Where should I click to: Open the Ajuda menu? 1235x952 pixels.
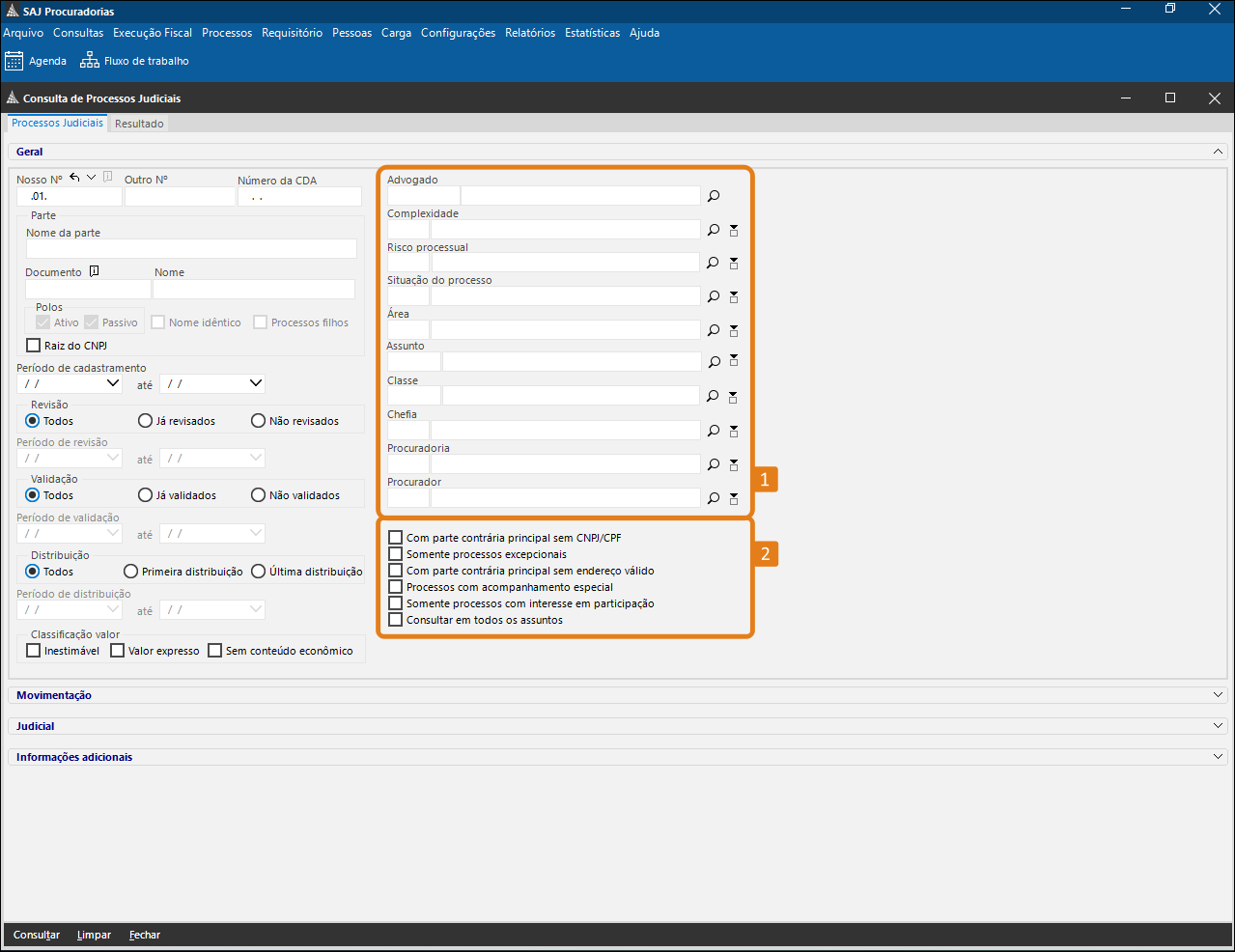pyautogui.click(x=644, y=33)
